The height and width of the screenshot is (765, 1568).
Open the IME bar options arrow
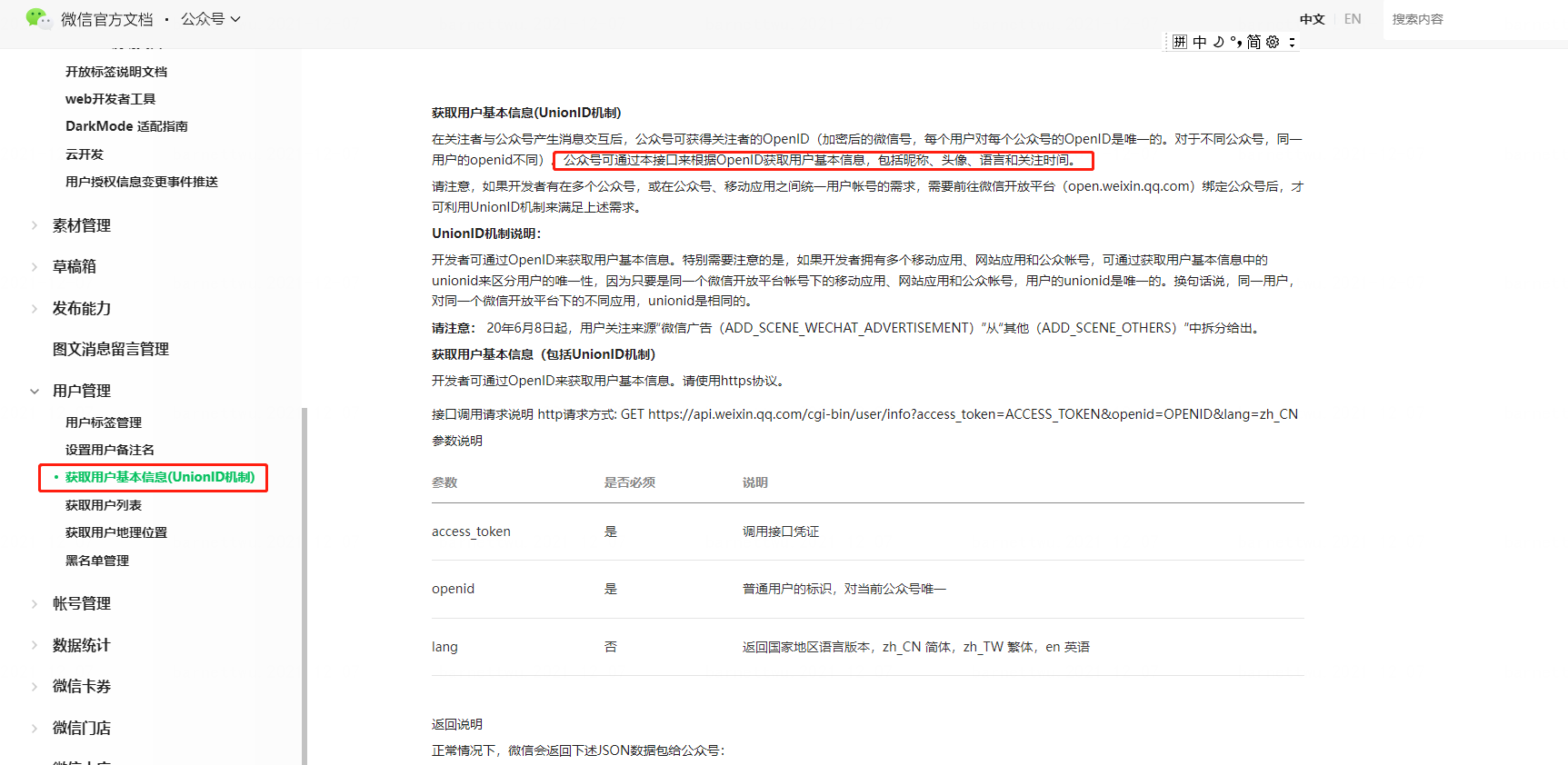[1292, 42]
